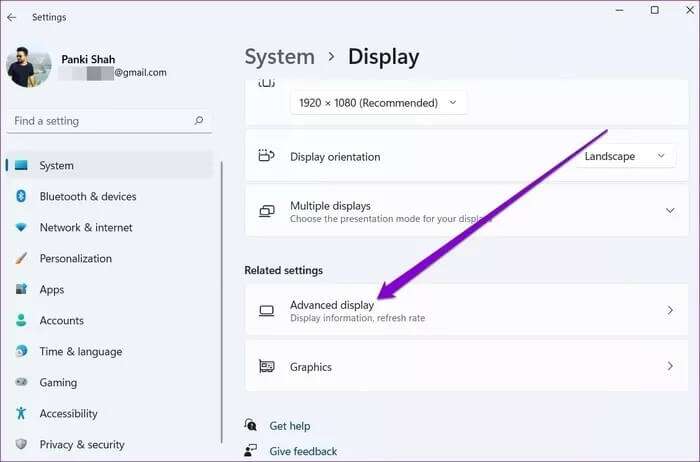The image size is (700, 462).
Task: Click the Get help icon
Action: point(252,426)
